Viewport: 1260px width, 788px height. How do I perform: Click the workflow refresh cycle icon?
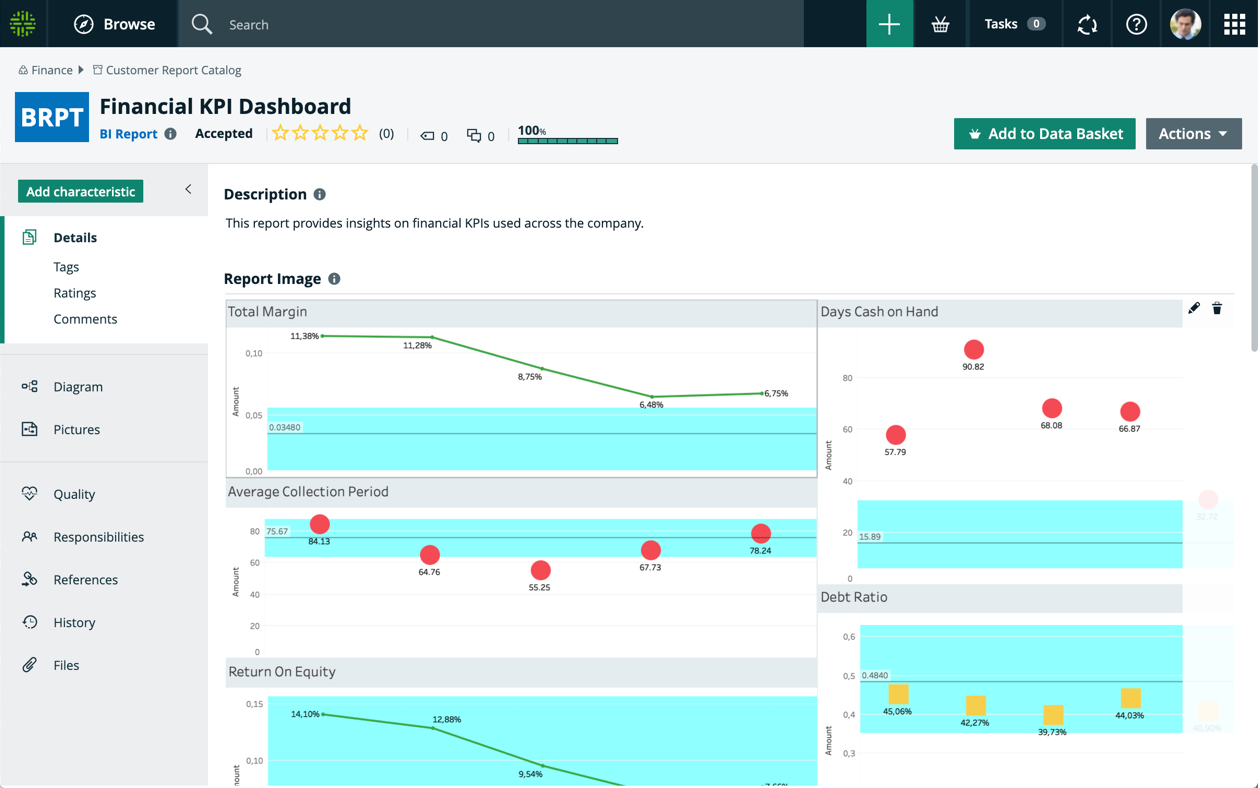pos(1087,24)
